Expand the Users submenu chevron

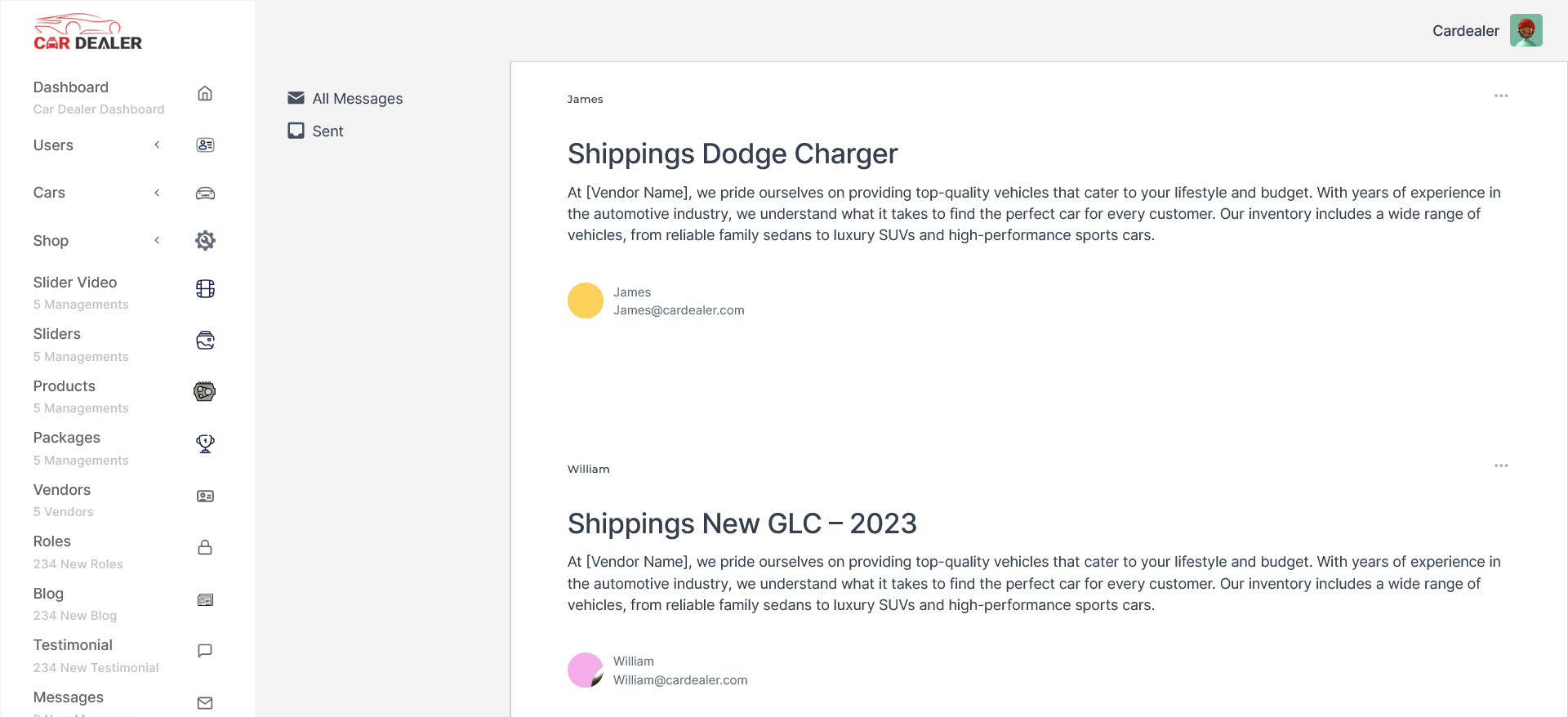click(x=157, y=145)
